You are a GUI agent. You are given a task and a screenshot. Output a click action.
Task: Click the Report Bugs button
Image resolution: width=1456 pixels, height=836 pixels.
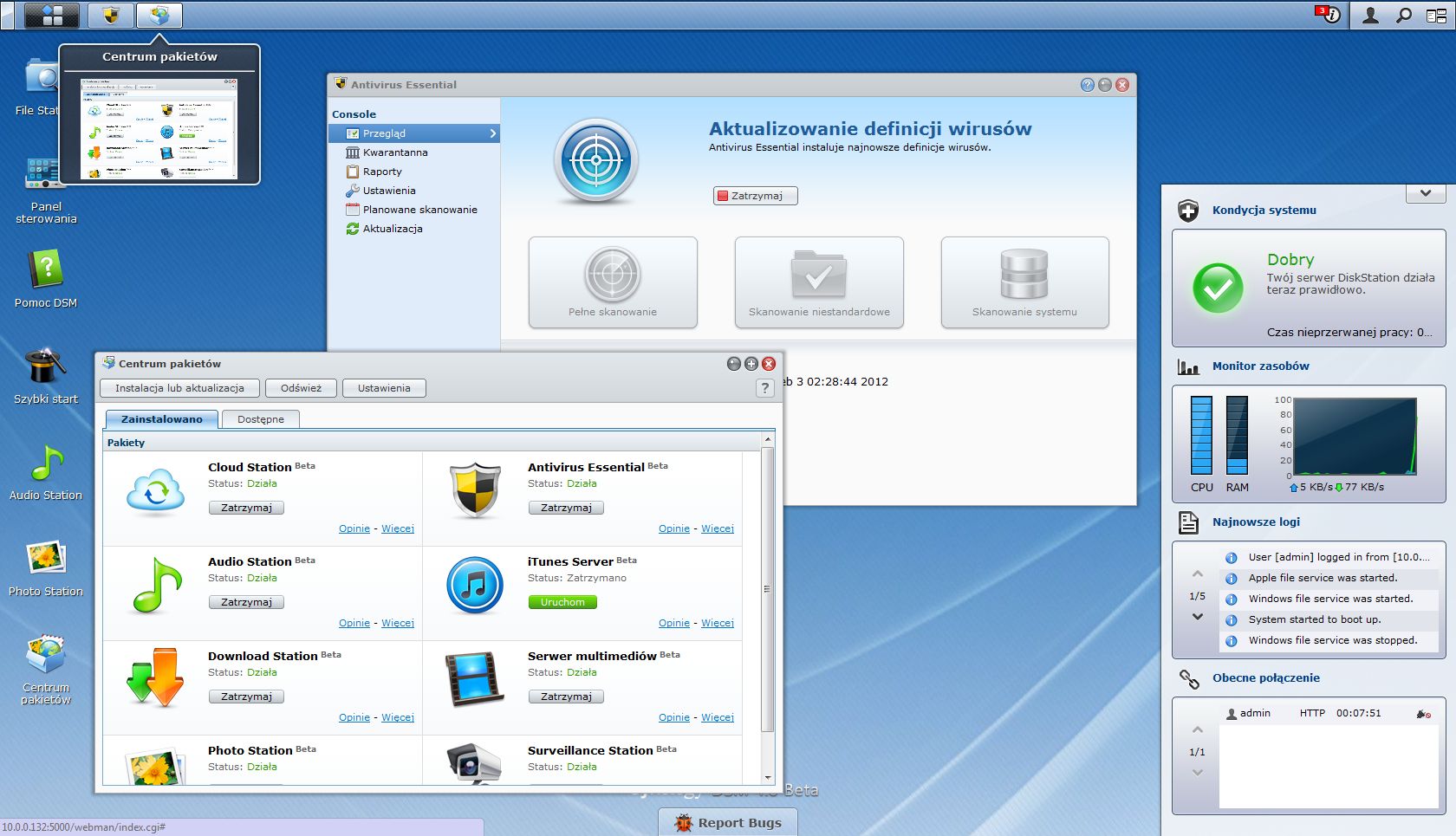pos(728,822)
